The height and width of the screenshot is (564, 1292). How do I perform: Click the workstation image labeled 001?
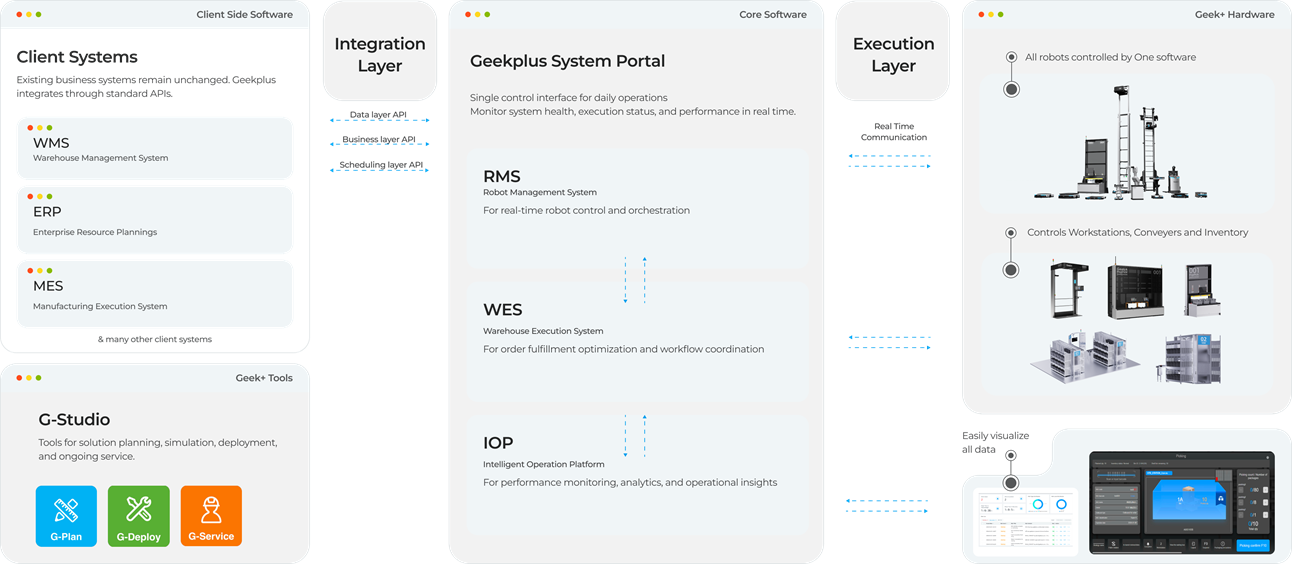1203,290
